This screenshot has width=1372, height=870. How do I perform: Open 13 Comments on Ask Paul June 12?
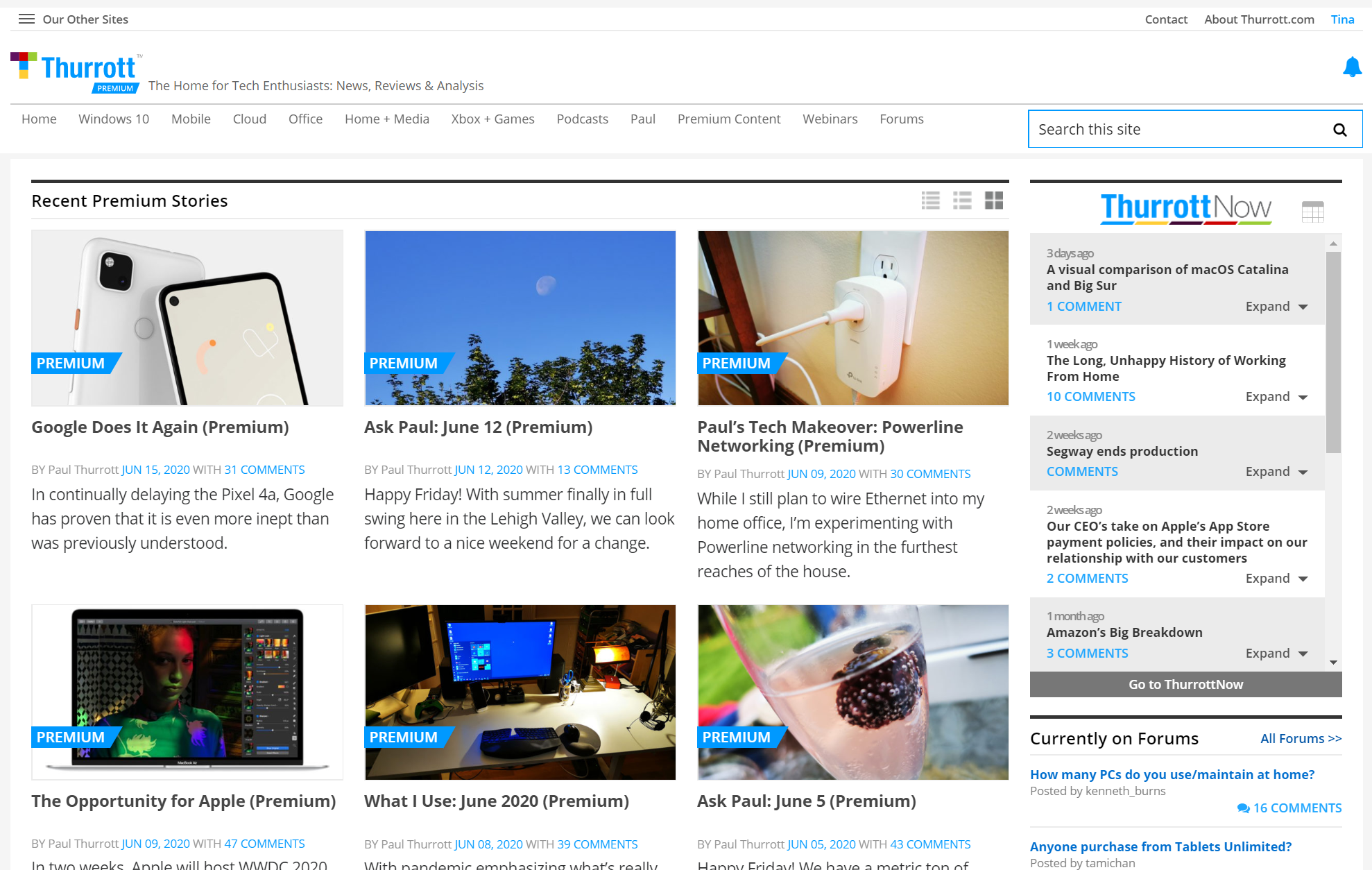597,470
